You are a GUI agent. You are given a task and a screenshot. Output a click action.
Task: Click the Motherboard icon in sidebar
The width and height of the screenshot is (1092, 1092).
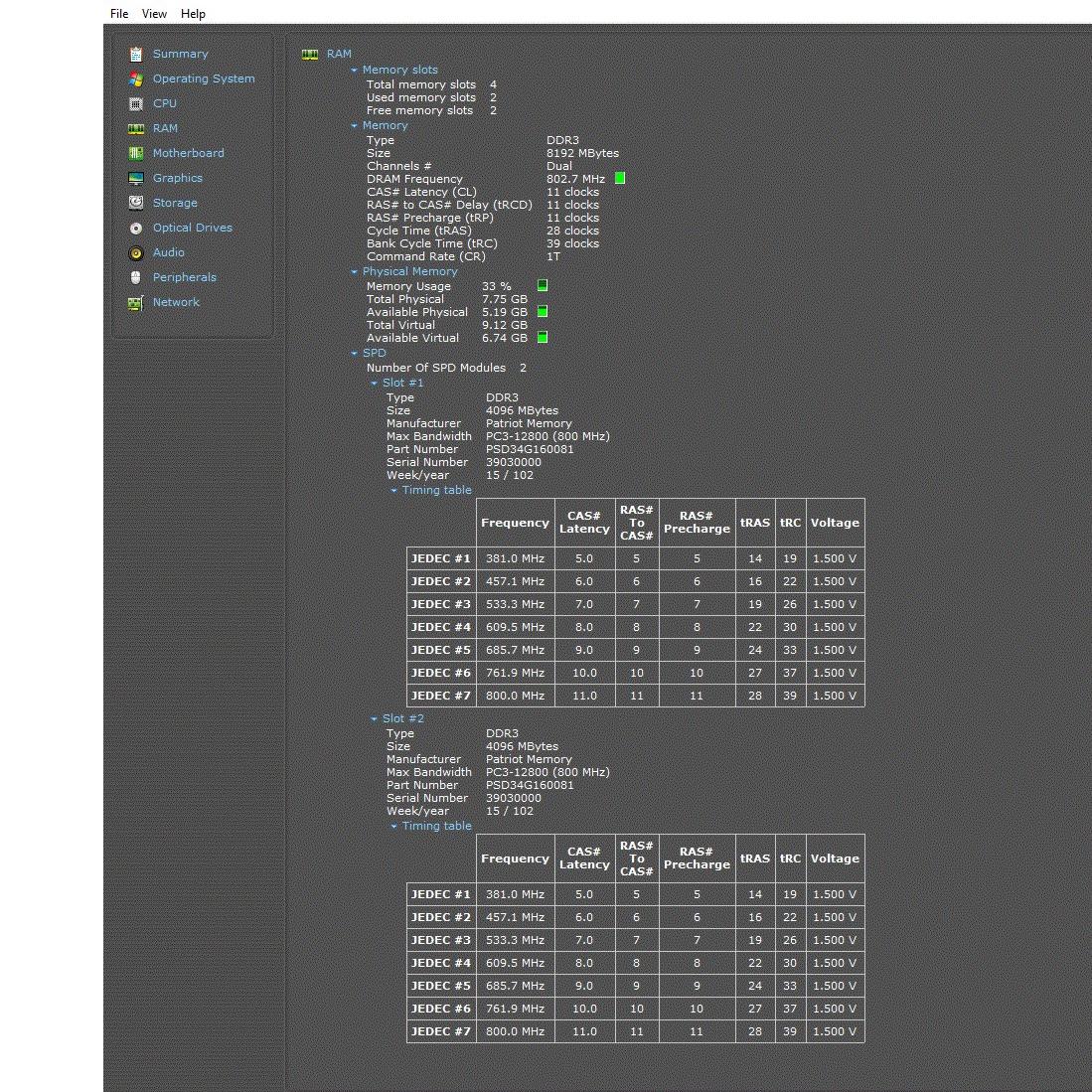[136, 153]
